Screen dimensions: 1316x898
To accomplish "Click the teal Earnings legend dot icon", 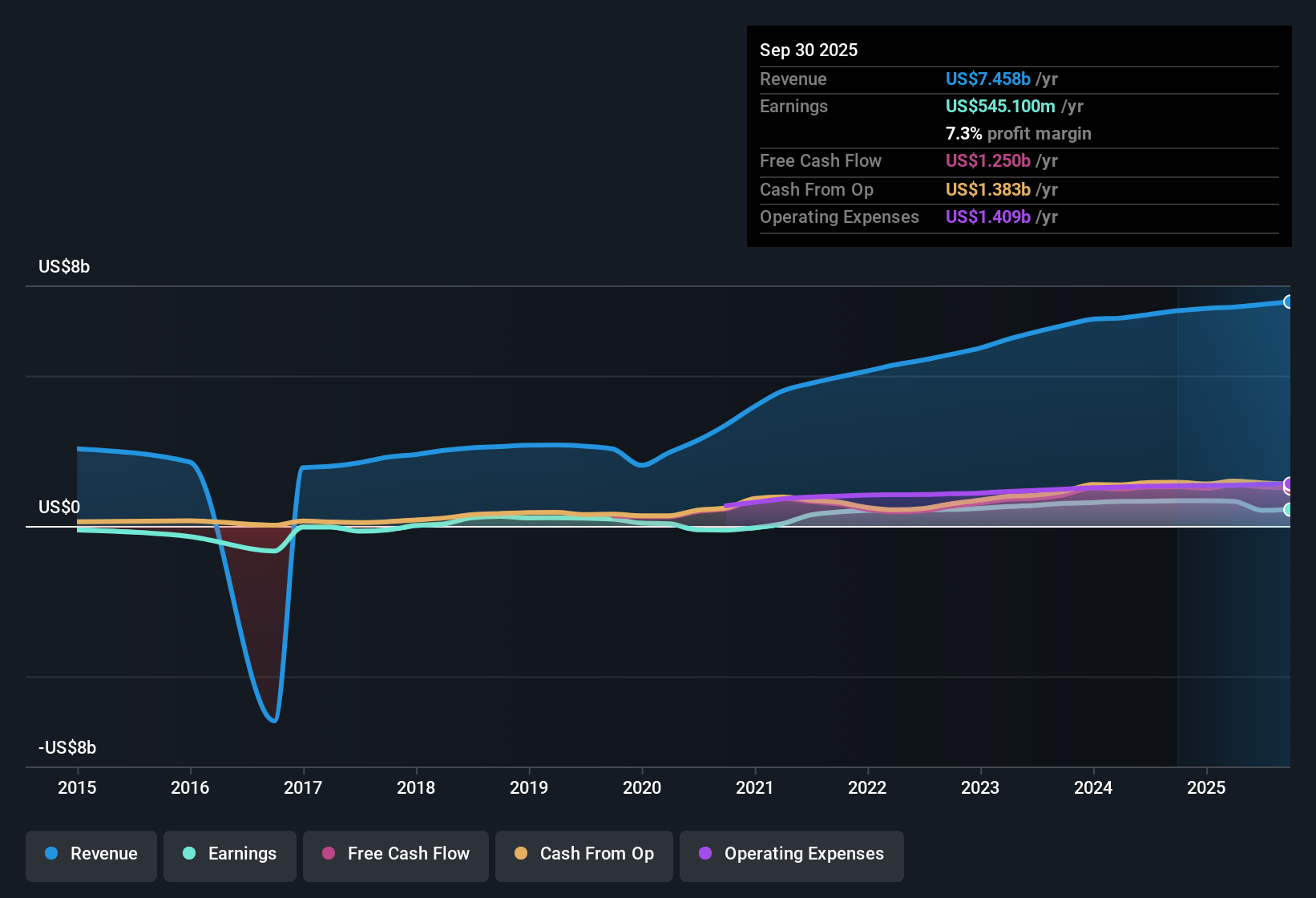I will coord(189,854).
